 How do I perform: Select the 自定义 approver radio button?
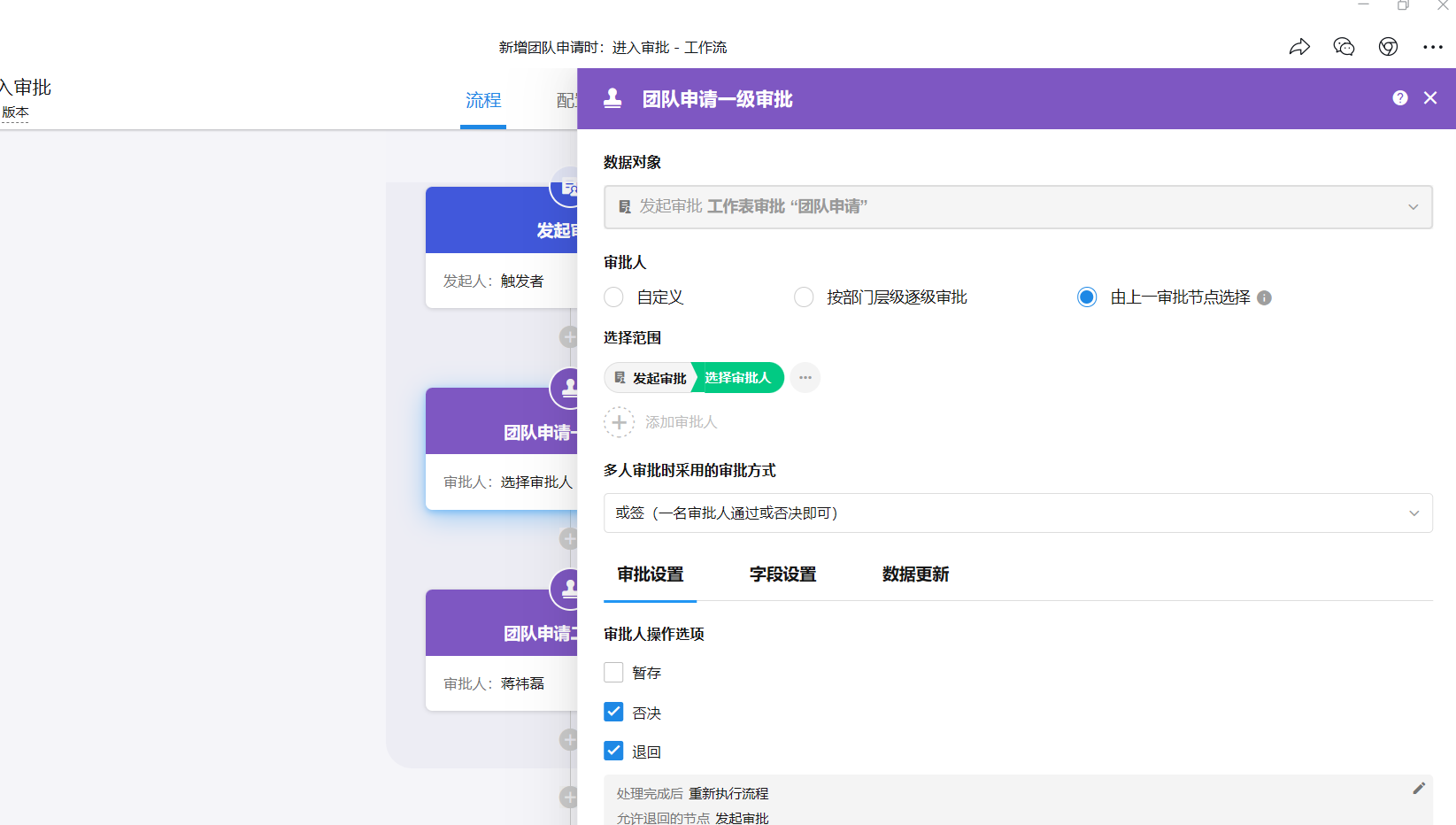pyautogui.click(x=613, y=297)
